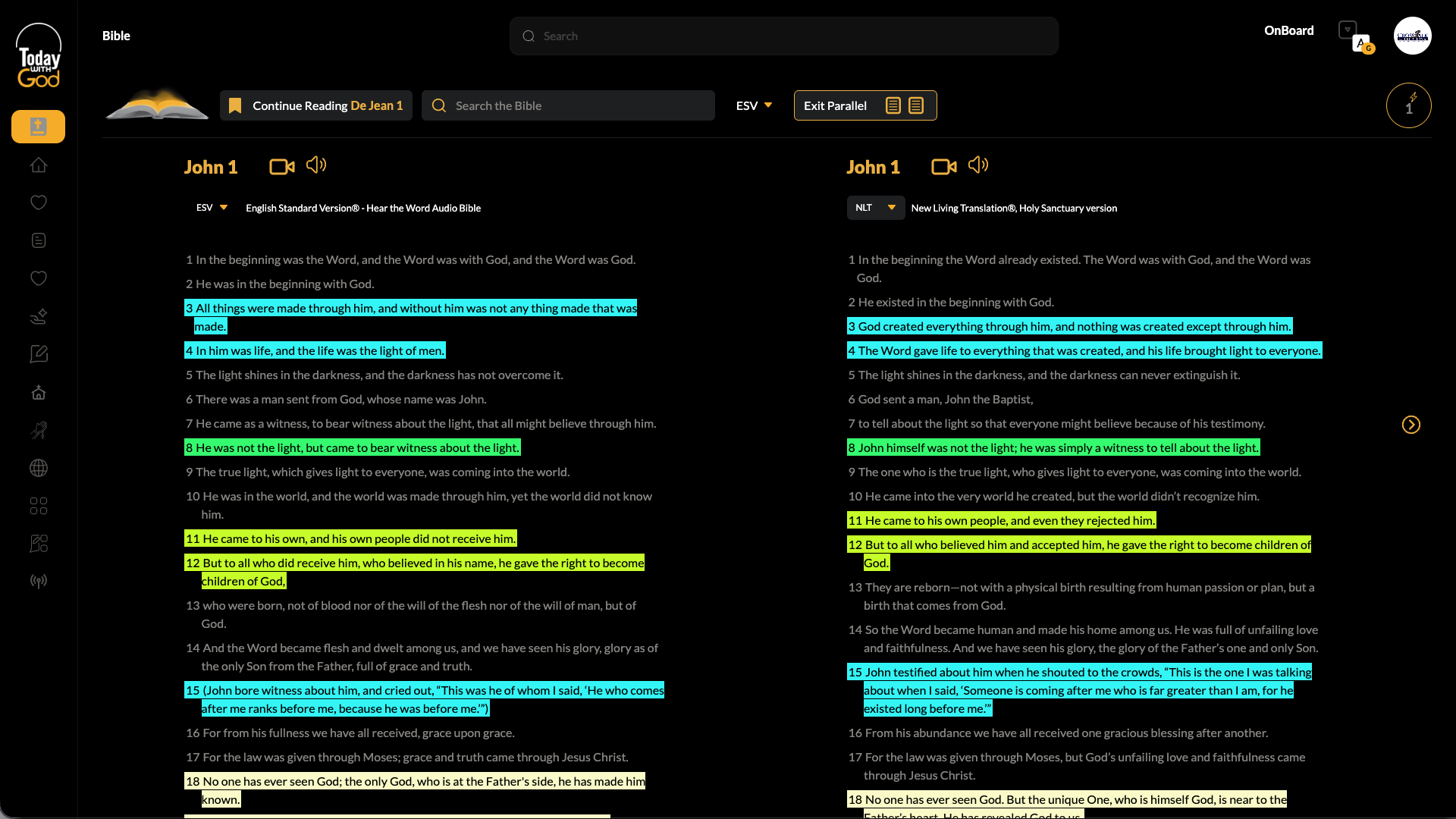
Task: Open the ESV version dropdown in the toolbar
Action: [x=754, y=105]
